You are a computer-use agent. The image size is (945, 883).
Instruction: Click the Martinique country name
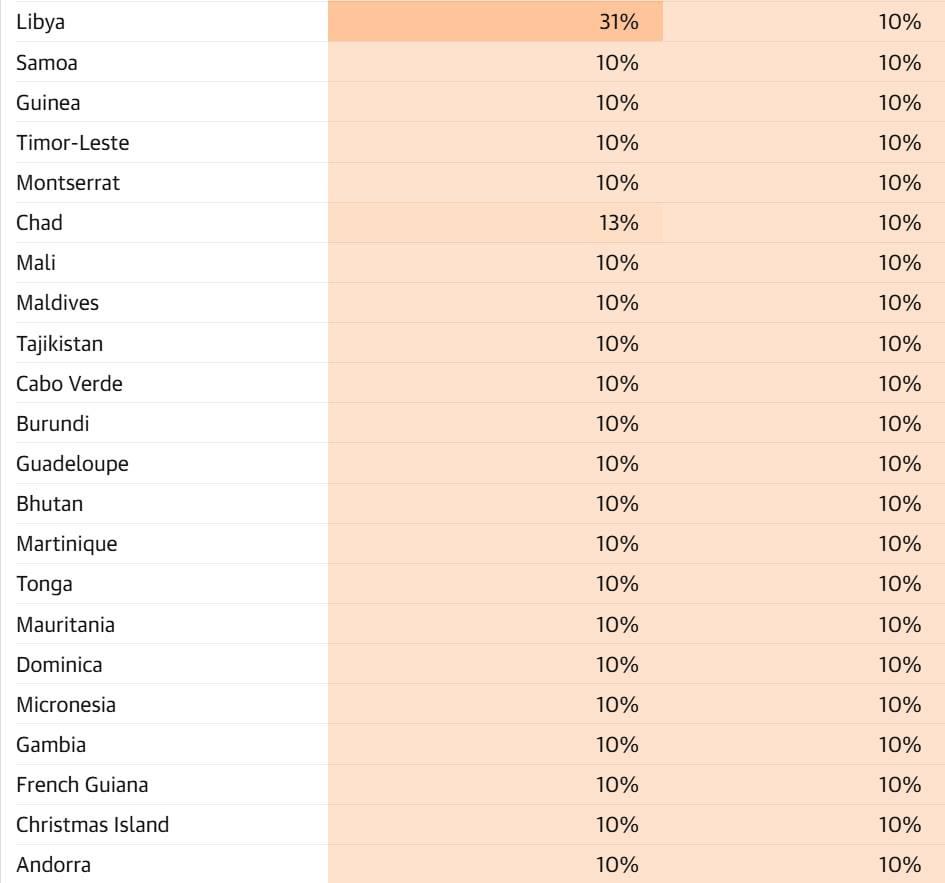coord(67,544)
